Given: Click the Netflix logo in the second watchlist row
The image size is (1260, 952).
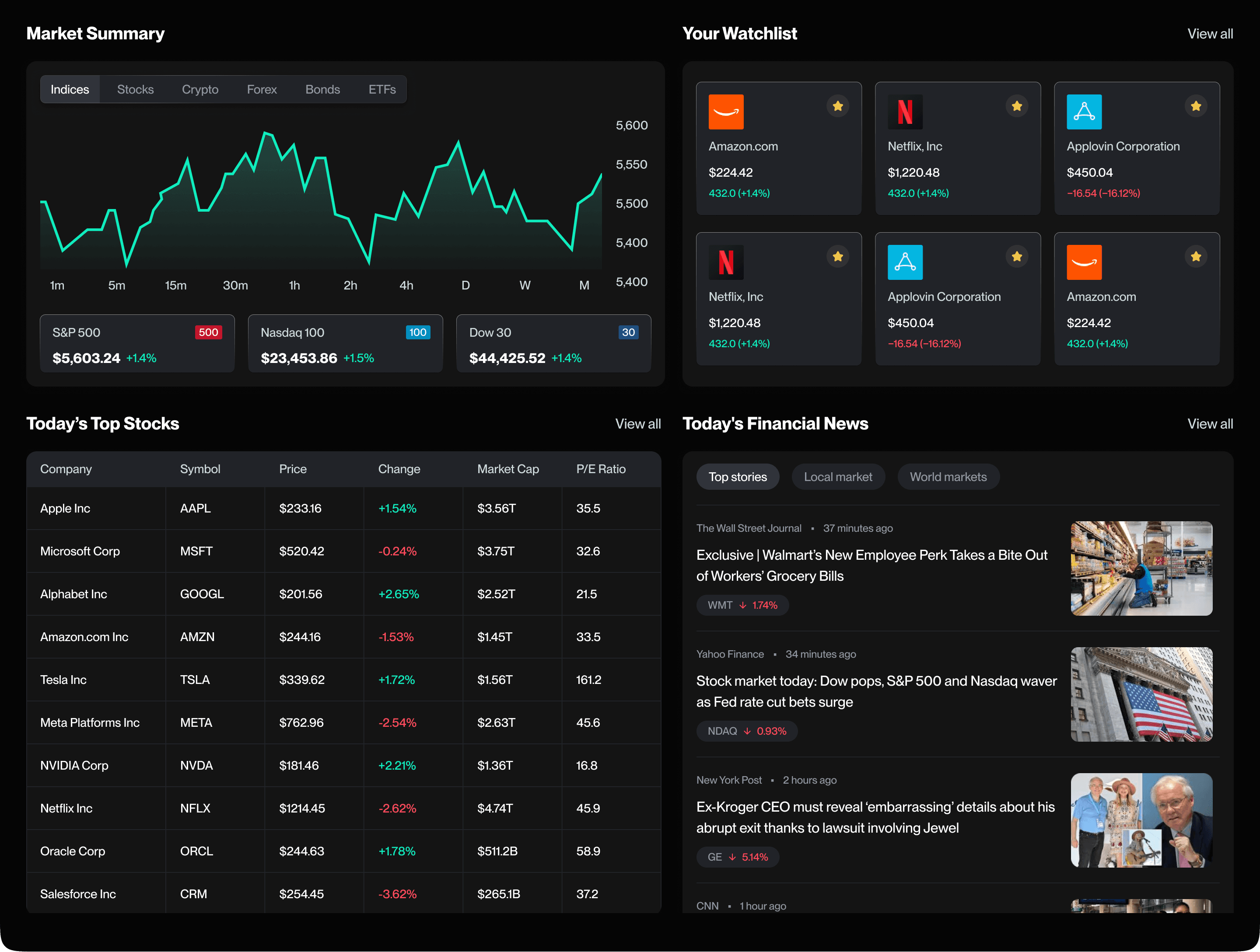Looking at the screenshot, I should (x=727, y=262).
